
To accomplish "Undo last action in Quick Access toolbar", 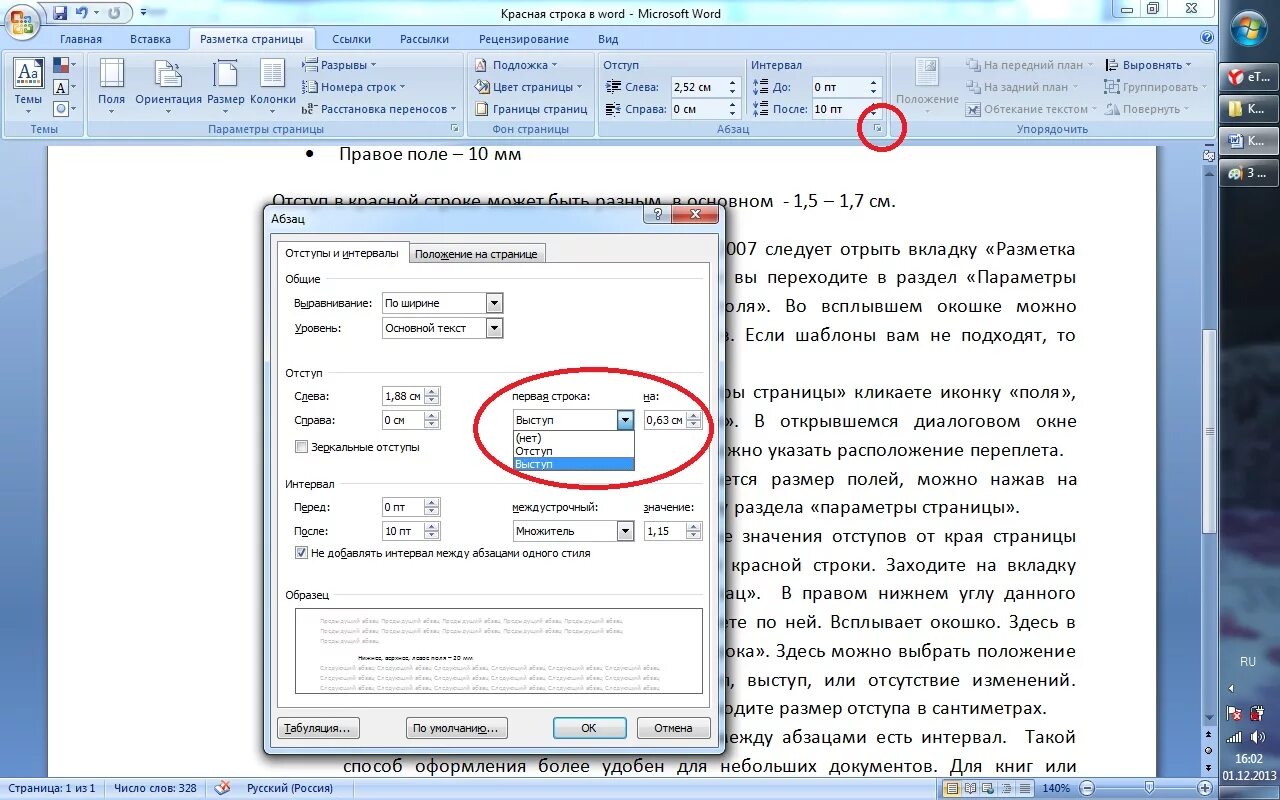I will tap(83, 13).
